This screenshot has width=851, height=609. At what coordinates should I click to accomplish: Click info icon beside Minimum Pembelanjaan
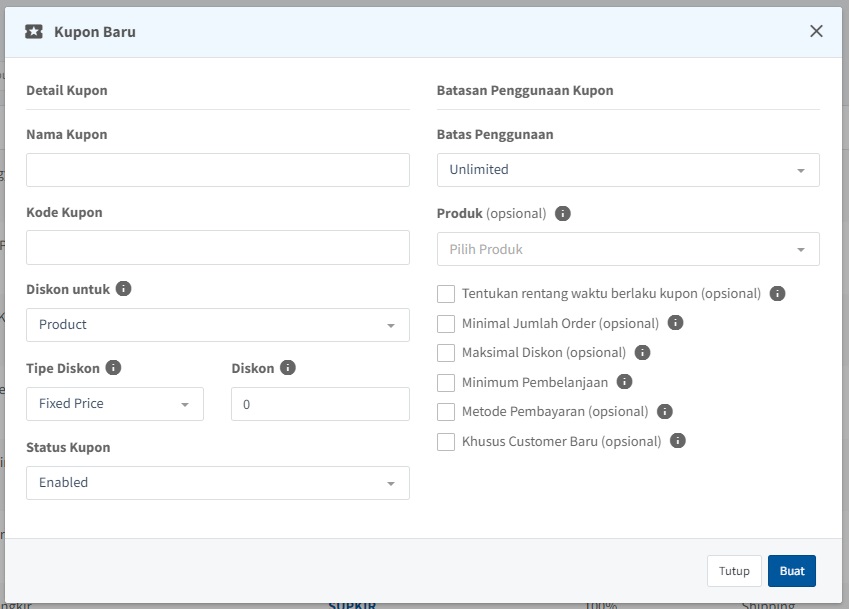pos(625,382)
